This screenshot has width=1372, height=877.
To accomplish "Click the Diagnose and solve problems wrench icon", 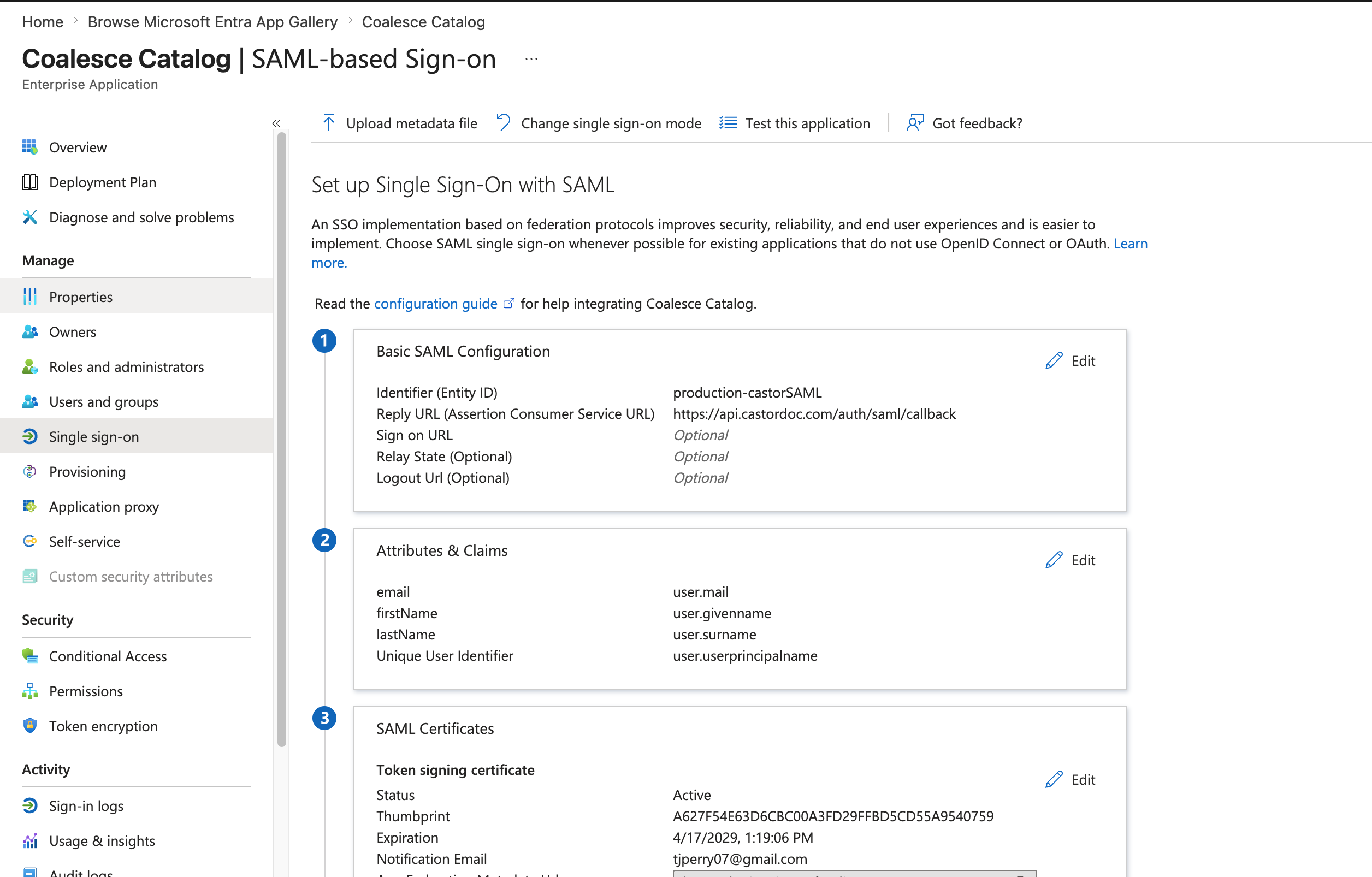I will pos(29,217).
